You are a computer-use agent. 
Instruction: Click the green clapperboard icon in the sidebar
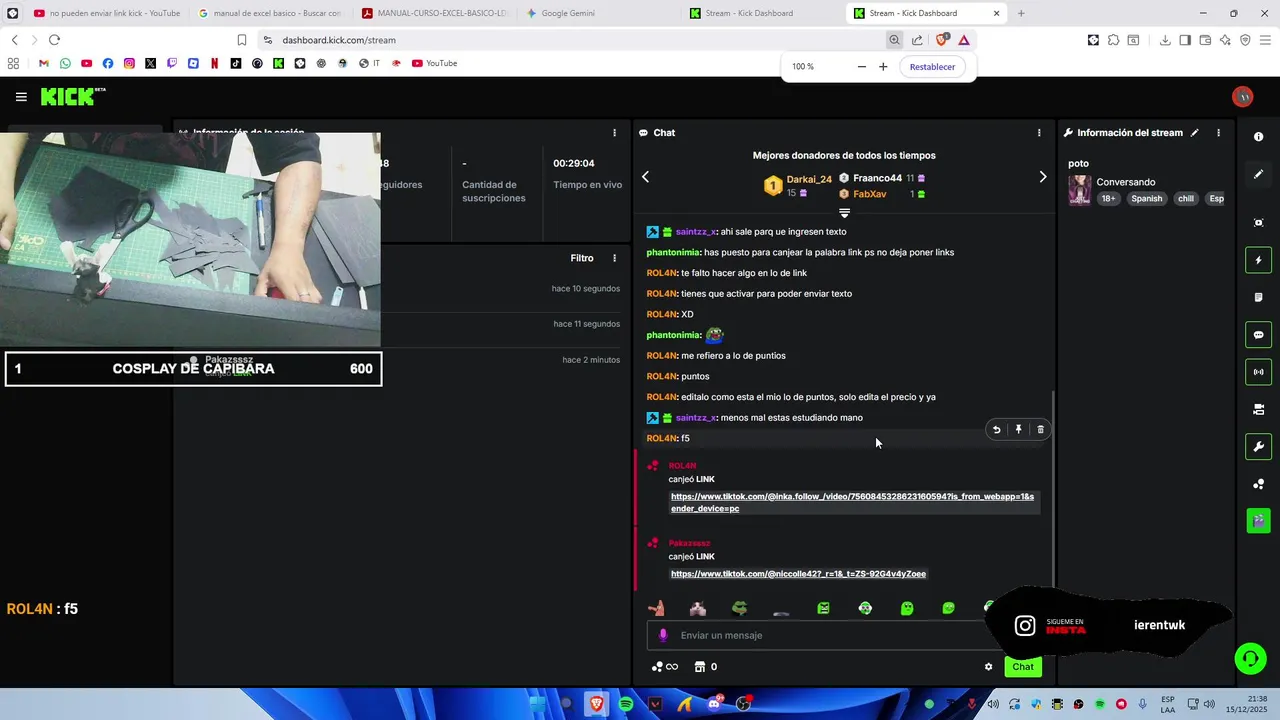coord(1258,521)
